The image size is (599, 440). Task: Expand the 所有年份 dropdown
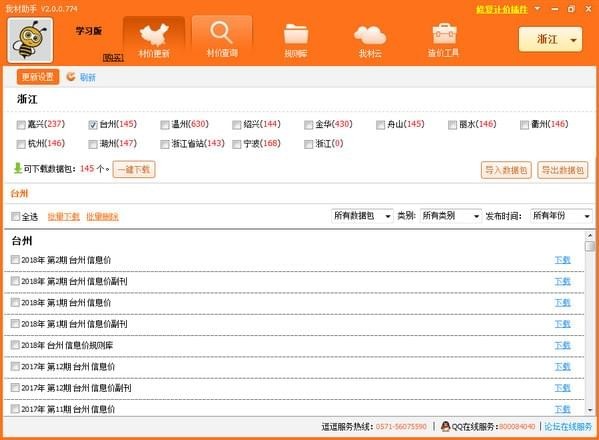click(561, 216)
